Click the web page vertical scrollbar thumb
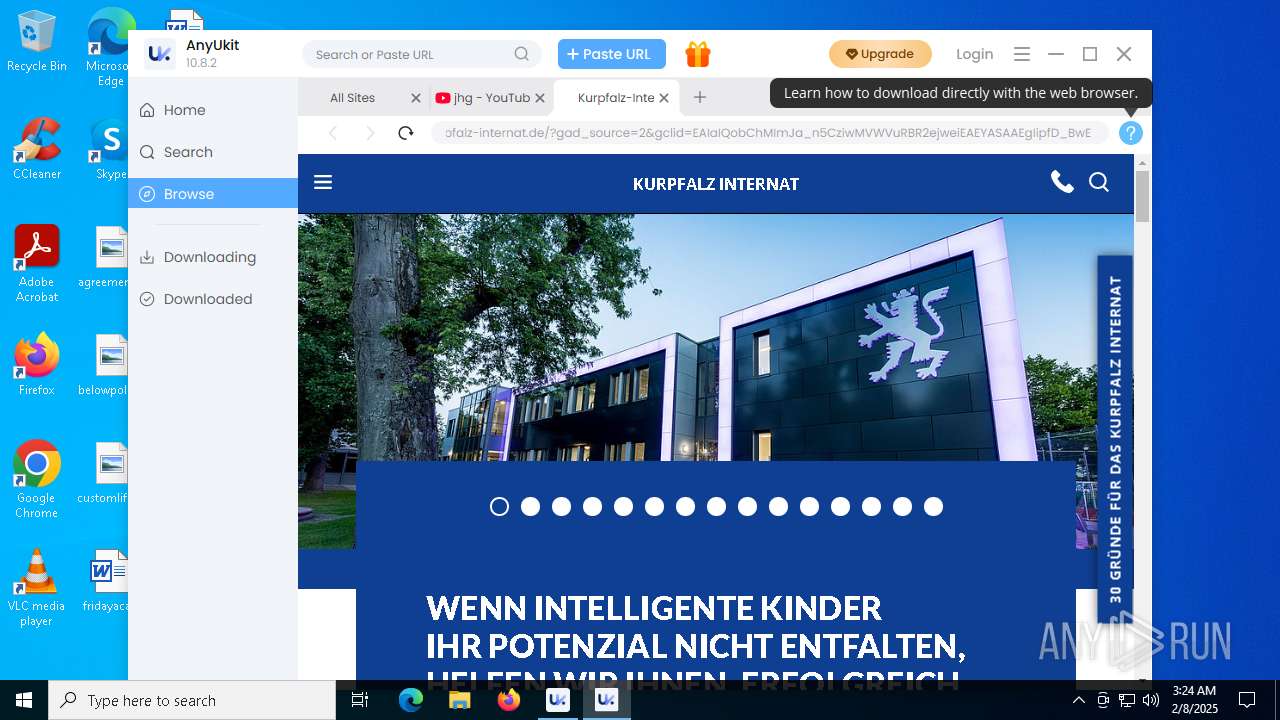 pyautogui.click(x=1142, y=196)
